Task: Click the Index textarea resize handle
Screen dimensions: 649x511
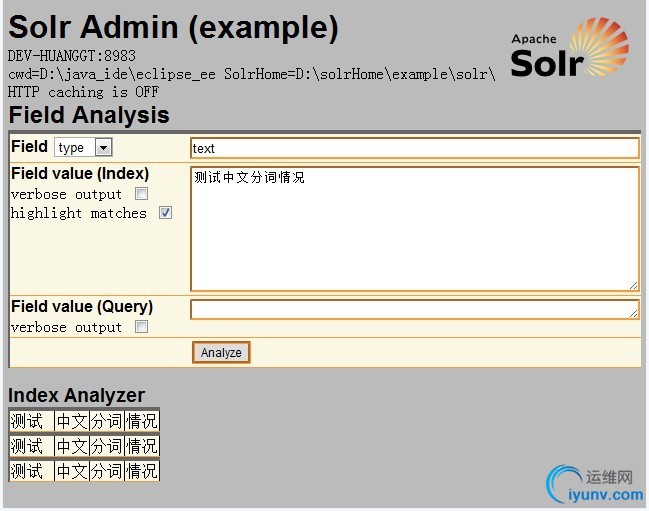Action: (x=633, y=285)
